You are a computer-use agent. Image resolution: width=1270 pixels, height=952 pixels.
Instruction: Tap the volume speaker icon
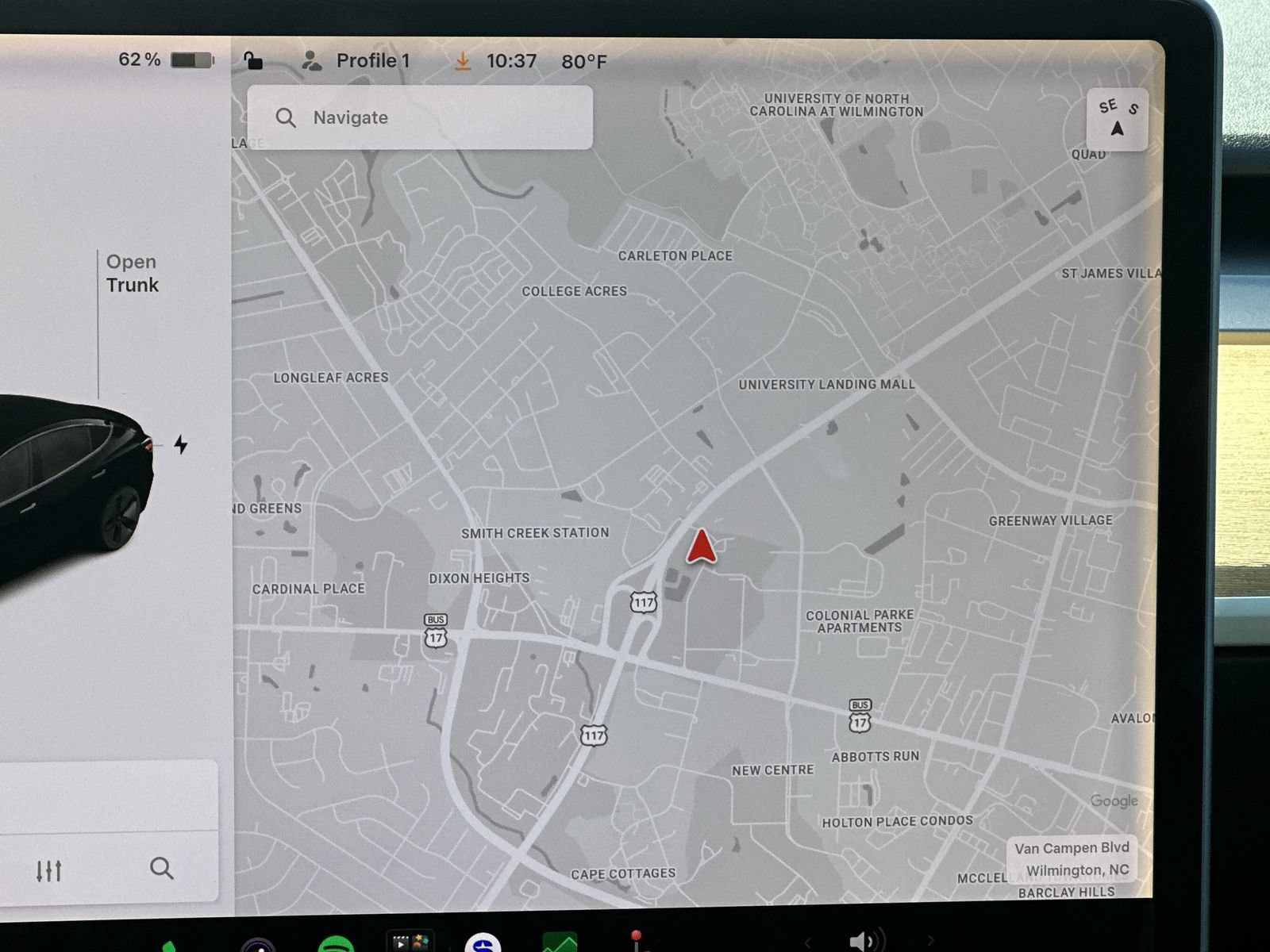click(866, 941)
